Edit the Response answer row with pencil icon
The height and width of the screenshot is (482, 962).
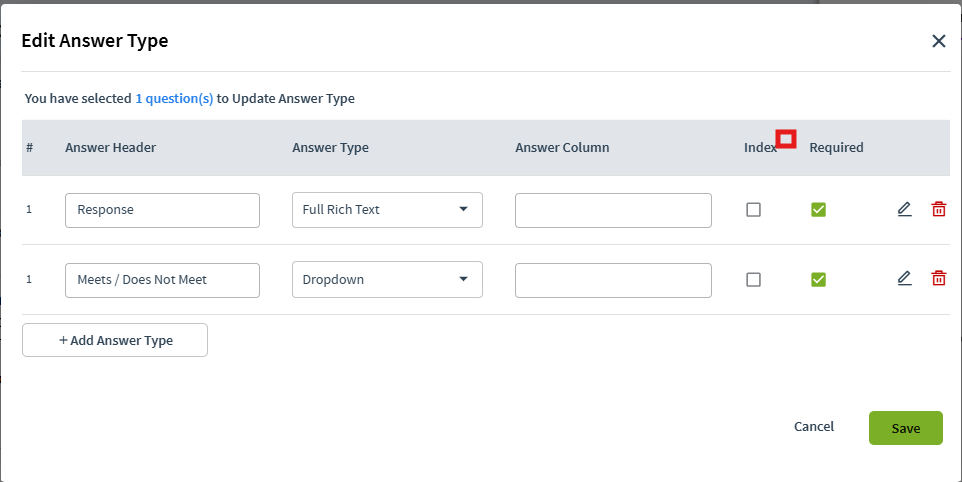(x=904, y=210)
